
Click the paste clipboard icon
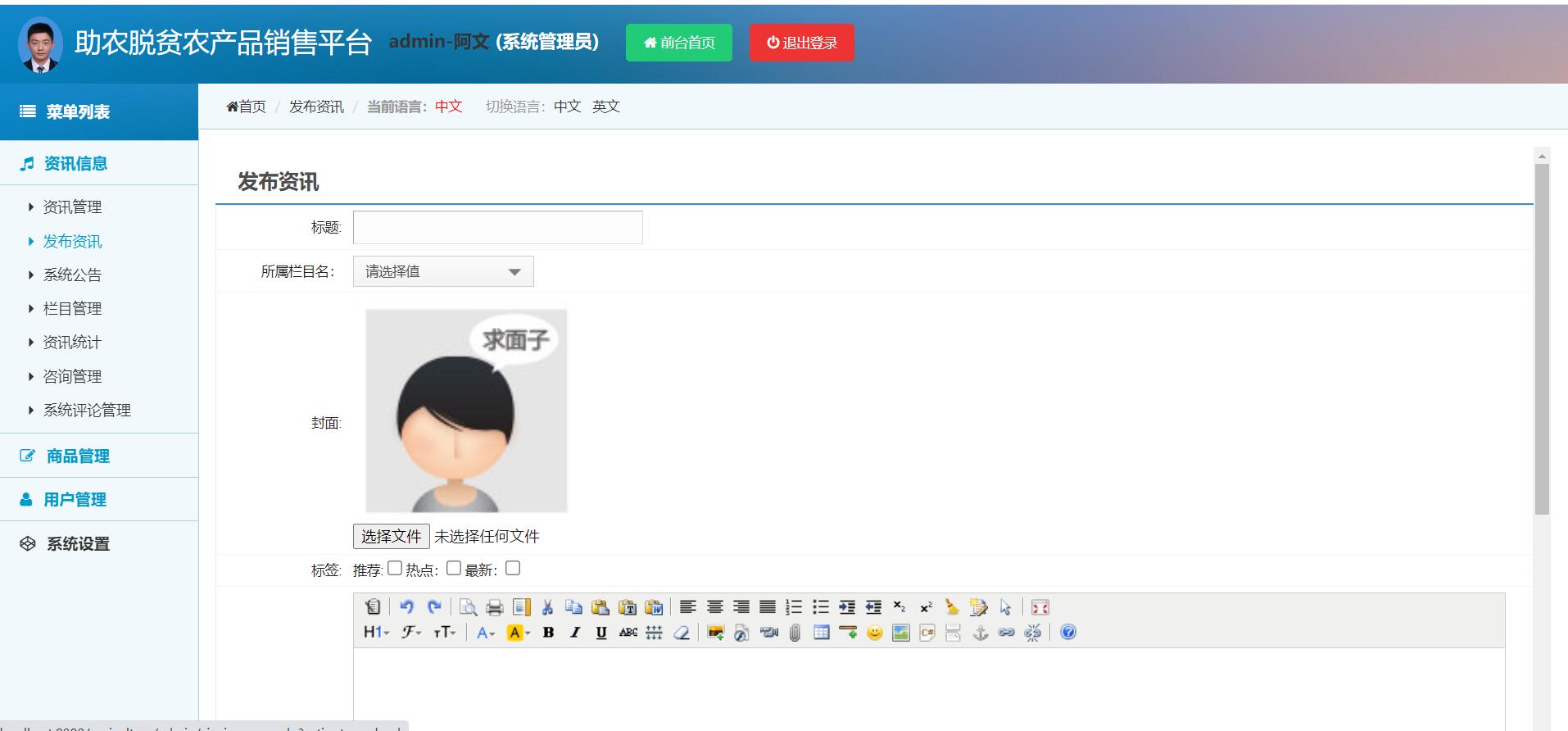tap(600, 607)
